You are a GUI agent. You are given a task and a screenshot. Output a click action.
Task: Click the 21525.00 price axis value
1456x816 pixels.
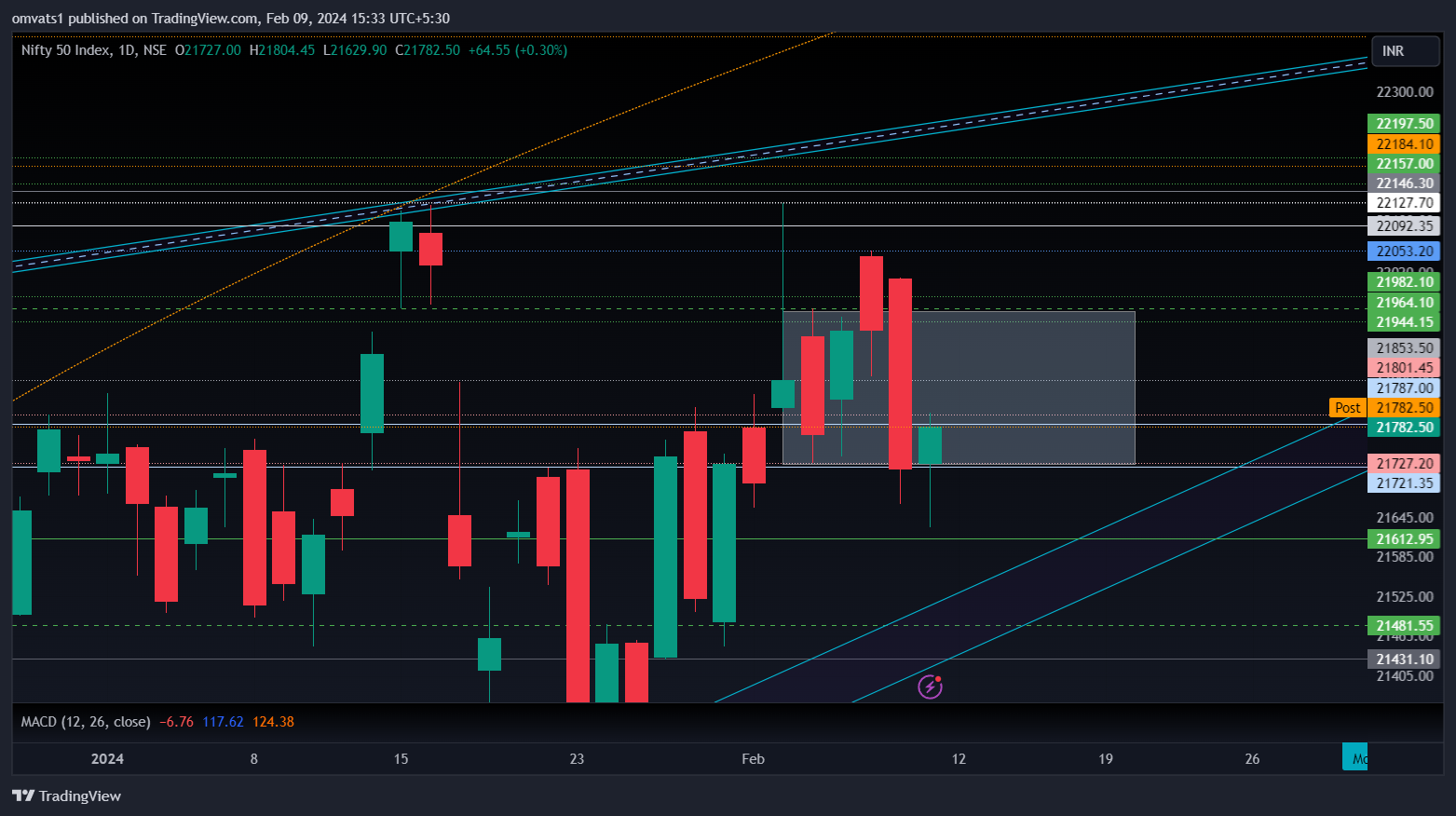(x=1405, y=597)
